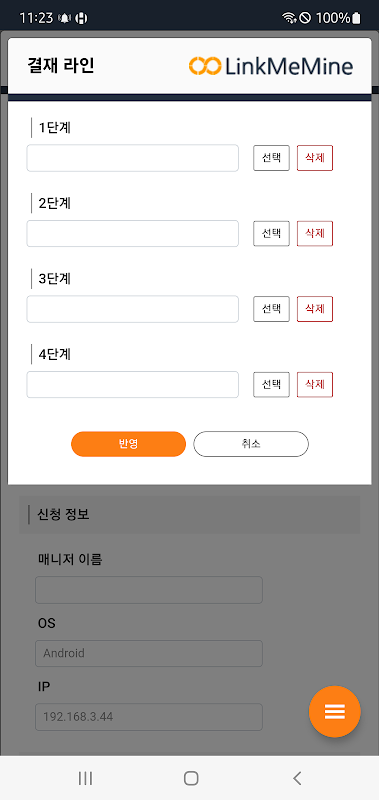The width and height of the screenshot is (379, 800).
Task: Tap the Android home navigation button
Action: click(191, 778)
